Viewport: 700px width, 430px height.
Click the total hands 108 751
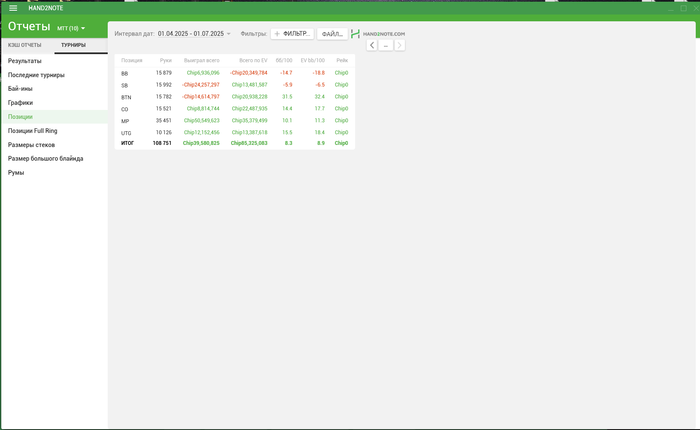click(x=162, y=143)
